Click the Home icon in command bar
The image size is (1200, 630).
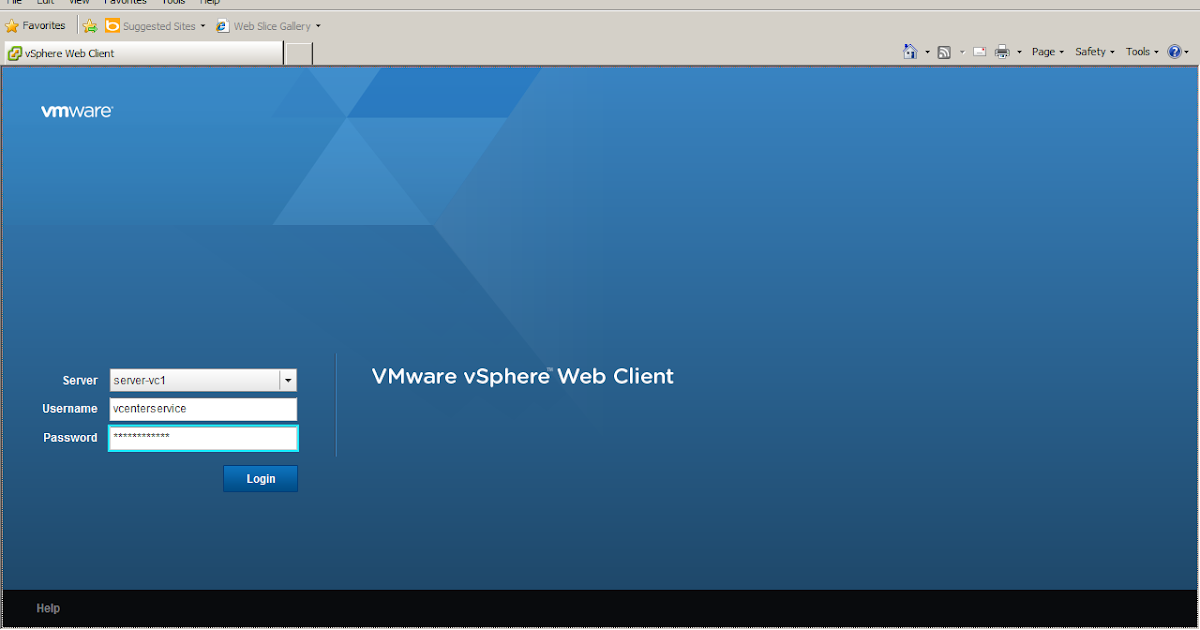pos(910,51)
